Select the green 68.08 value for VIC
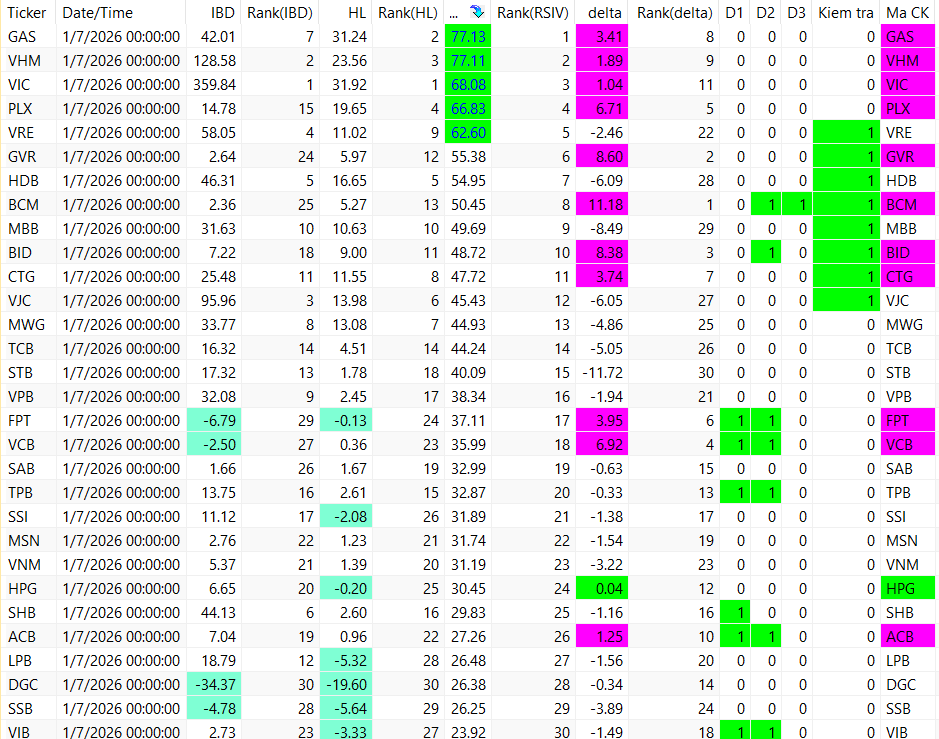 pos(468,84)
